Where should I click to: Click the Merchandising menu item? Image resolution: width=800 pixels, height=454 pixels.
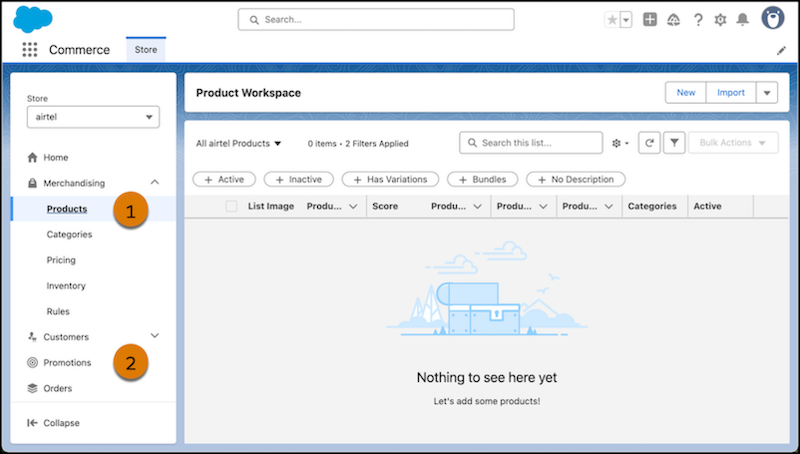74,183
